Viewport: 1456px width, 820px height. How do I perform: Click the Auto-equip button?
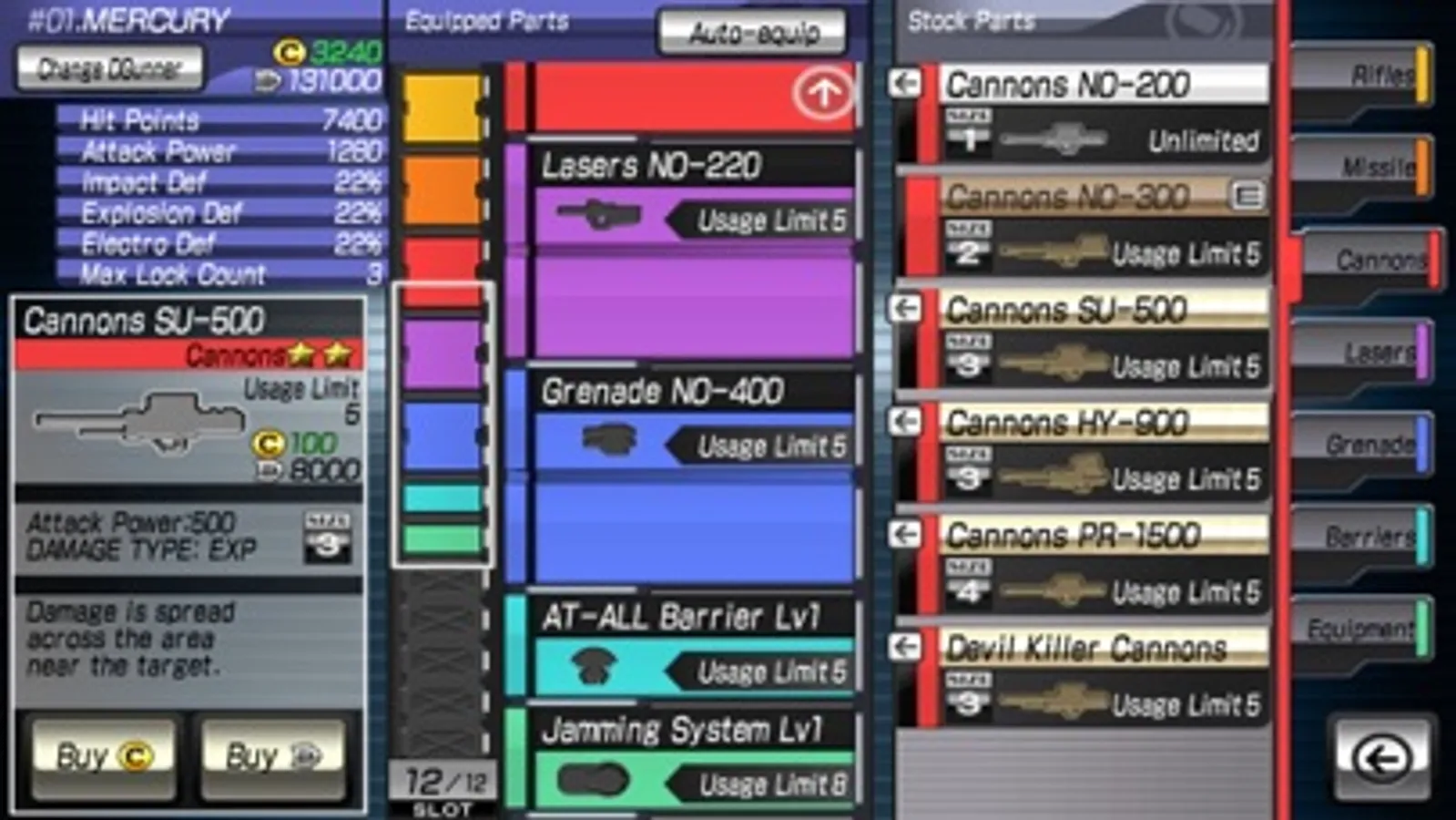point(752,33)
